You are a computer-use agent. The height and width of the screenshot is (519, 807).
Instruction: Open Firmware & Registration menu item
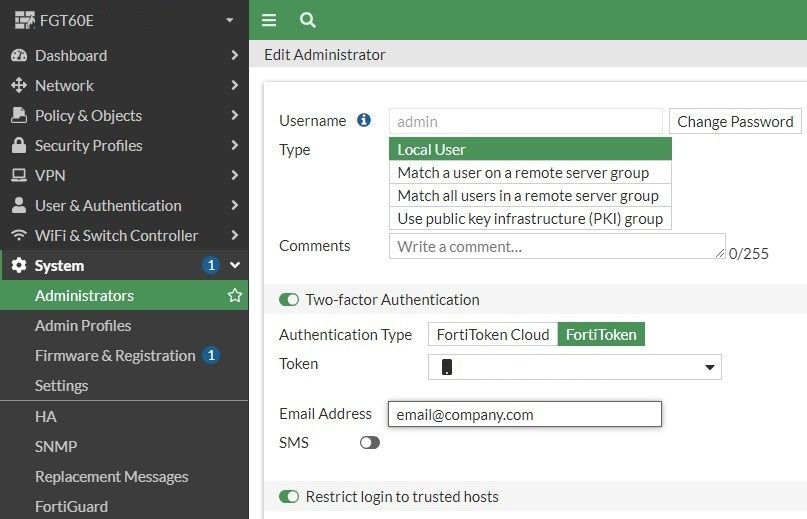coord(115,356)
